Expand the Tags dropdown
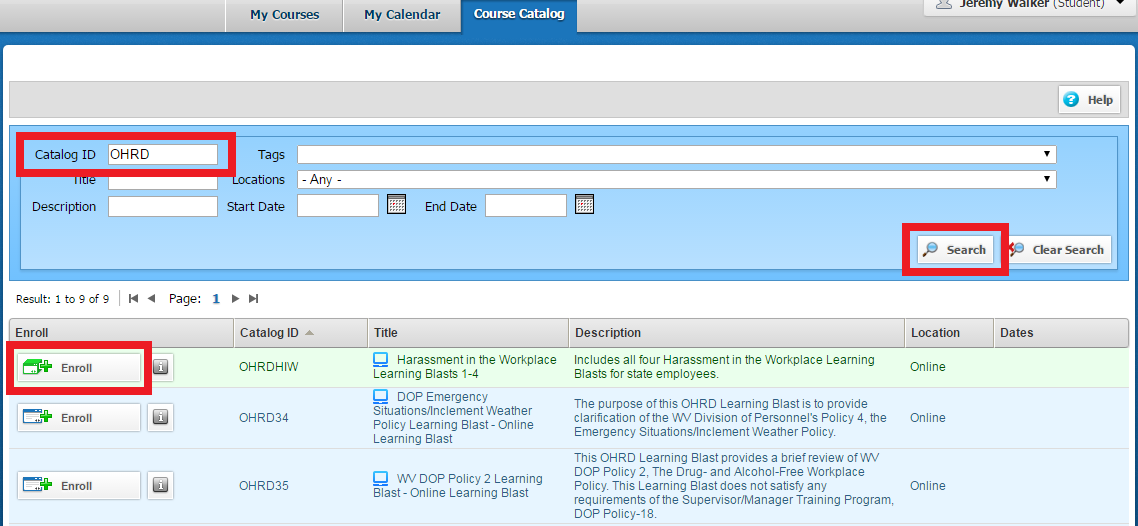 (676, 155)
